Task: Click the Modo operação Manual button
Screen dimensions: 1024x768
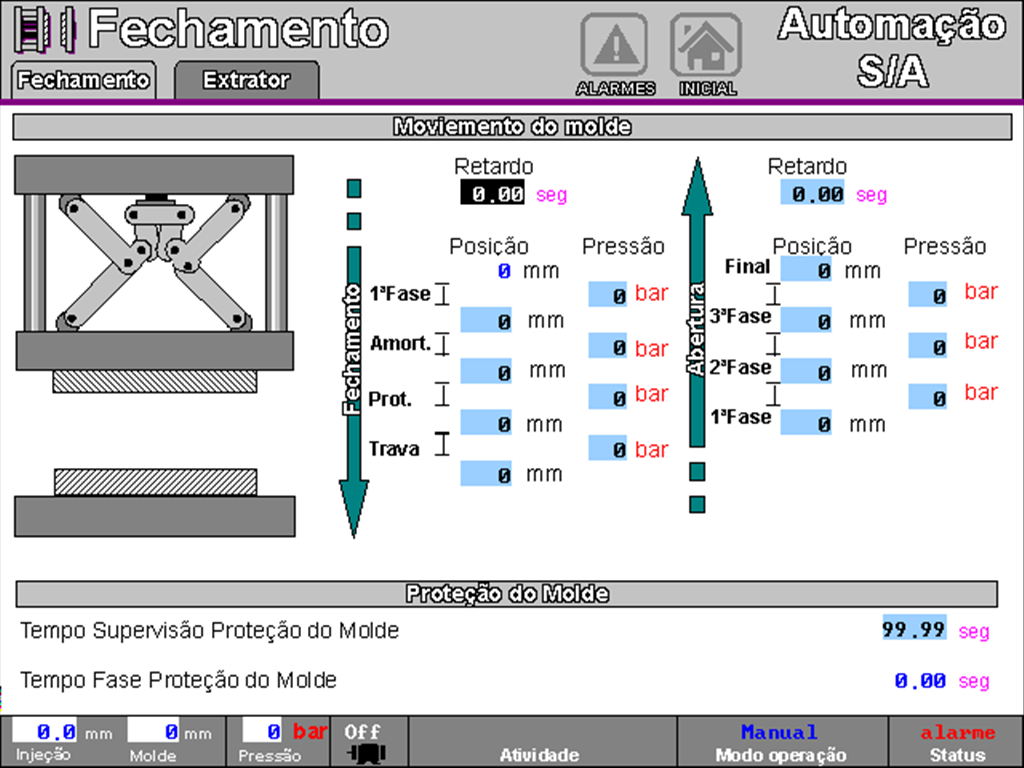Action: pos(781,741)
